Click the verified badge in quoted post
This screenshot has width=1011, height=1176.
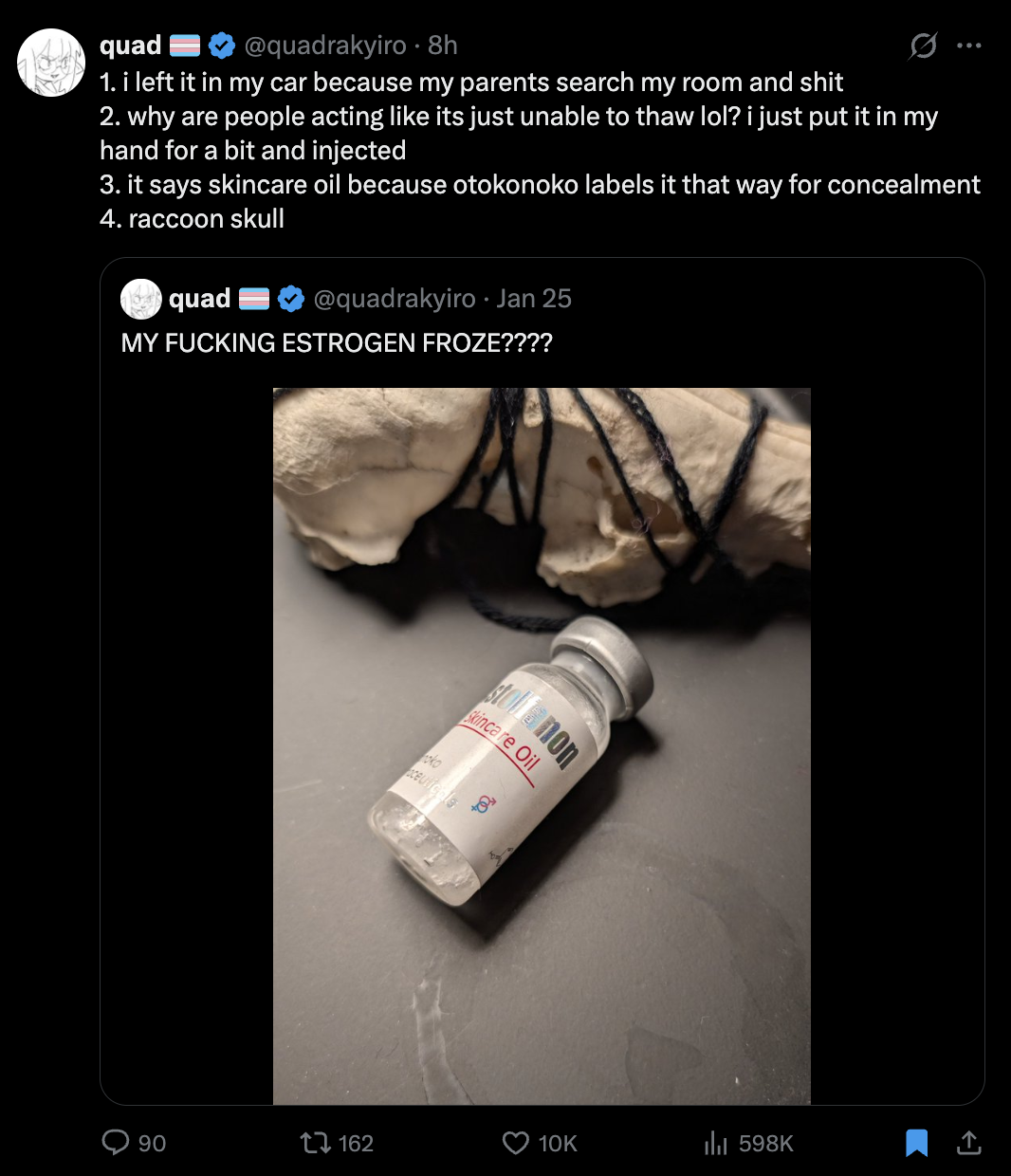(290, 299)
